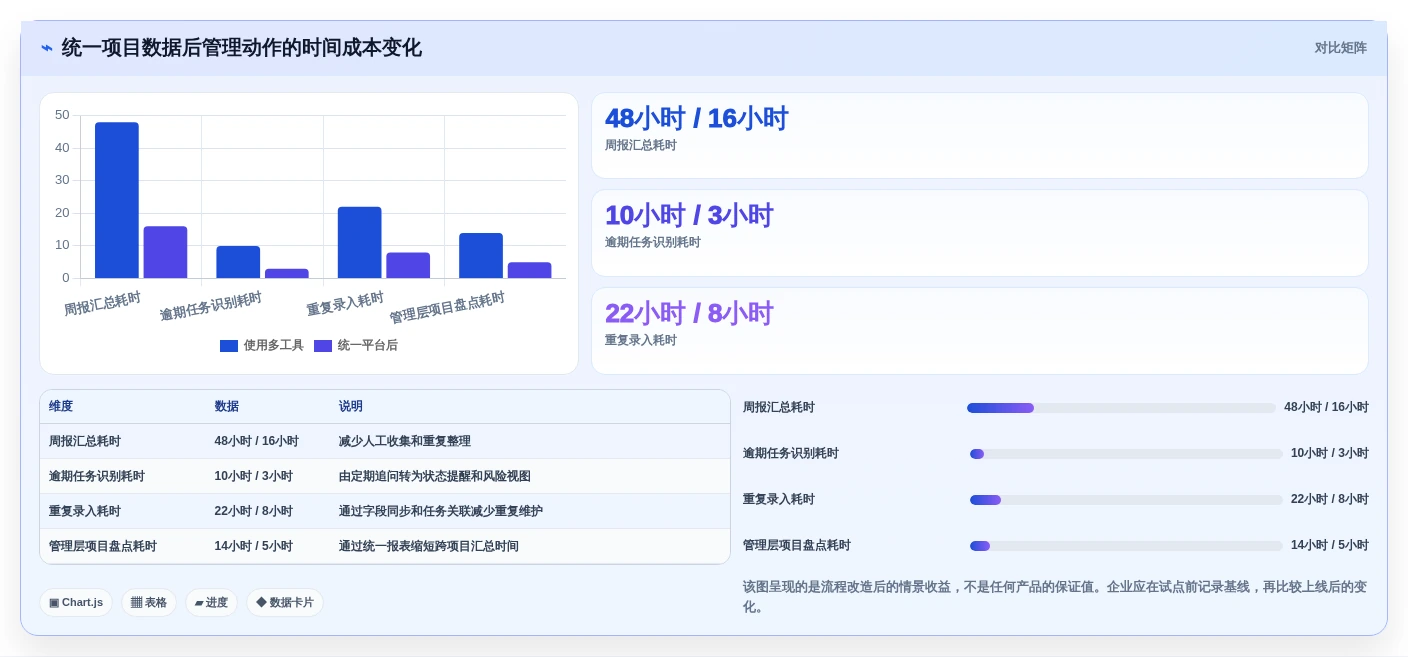Screen dimensions: 1408x657
Task: Click the lightning icon beside the title
Action: coord(47,48)
